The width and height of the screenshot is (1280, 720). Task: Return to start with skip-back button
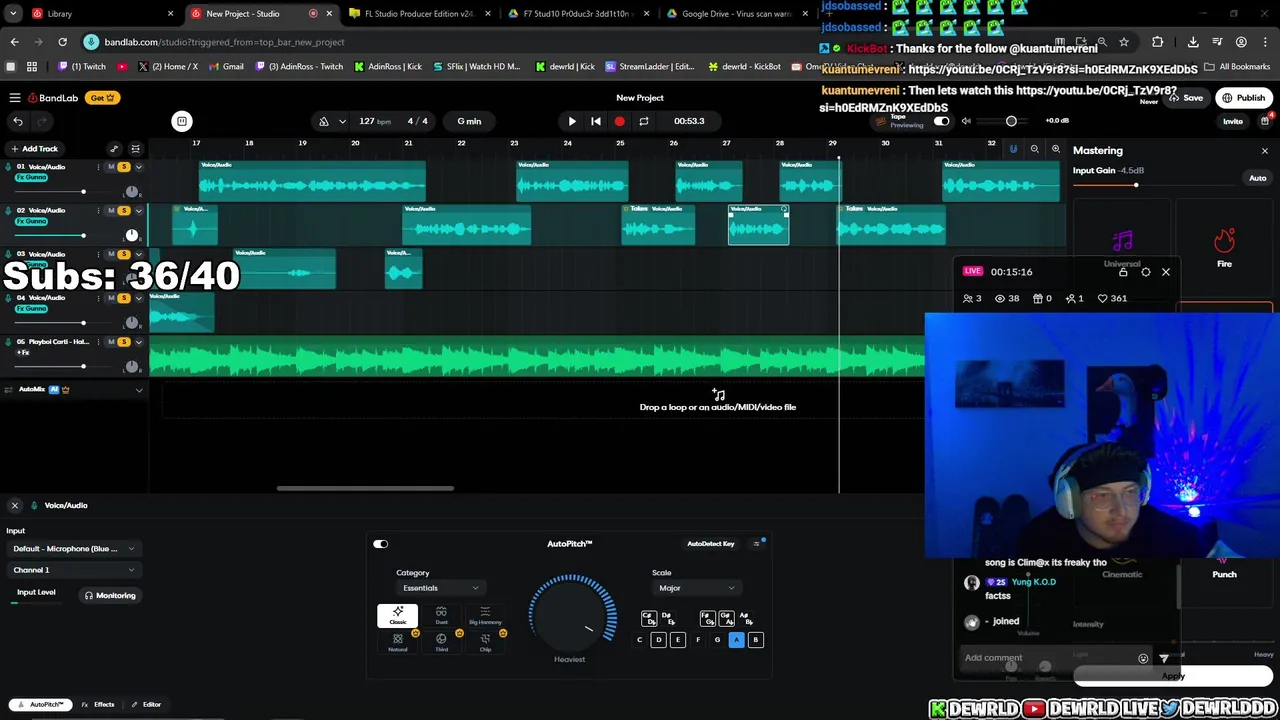click(596, 121)
